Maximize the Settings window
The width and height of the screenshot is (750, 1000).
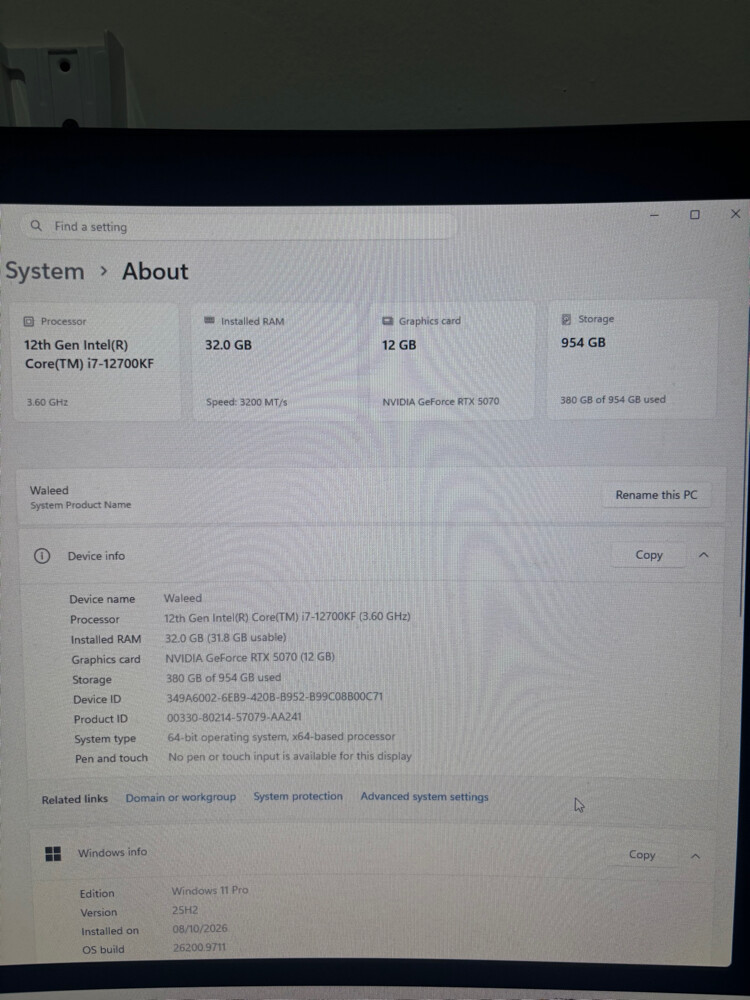tap(695, 214)
